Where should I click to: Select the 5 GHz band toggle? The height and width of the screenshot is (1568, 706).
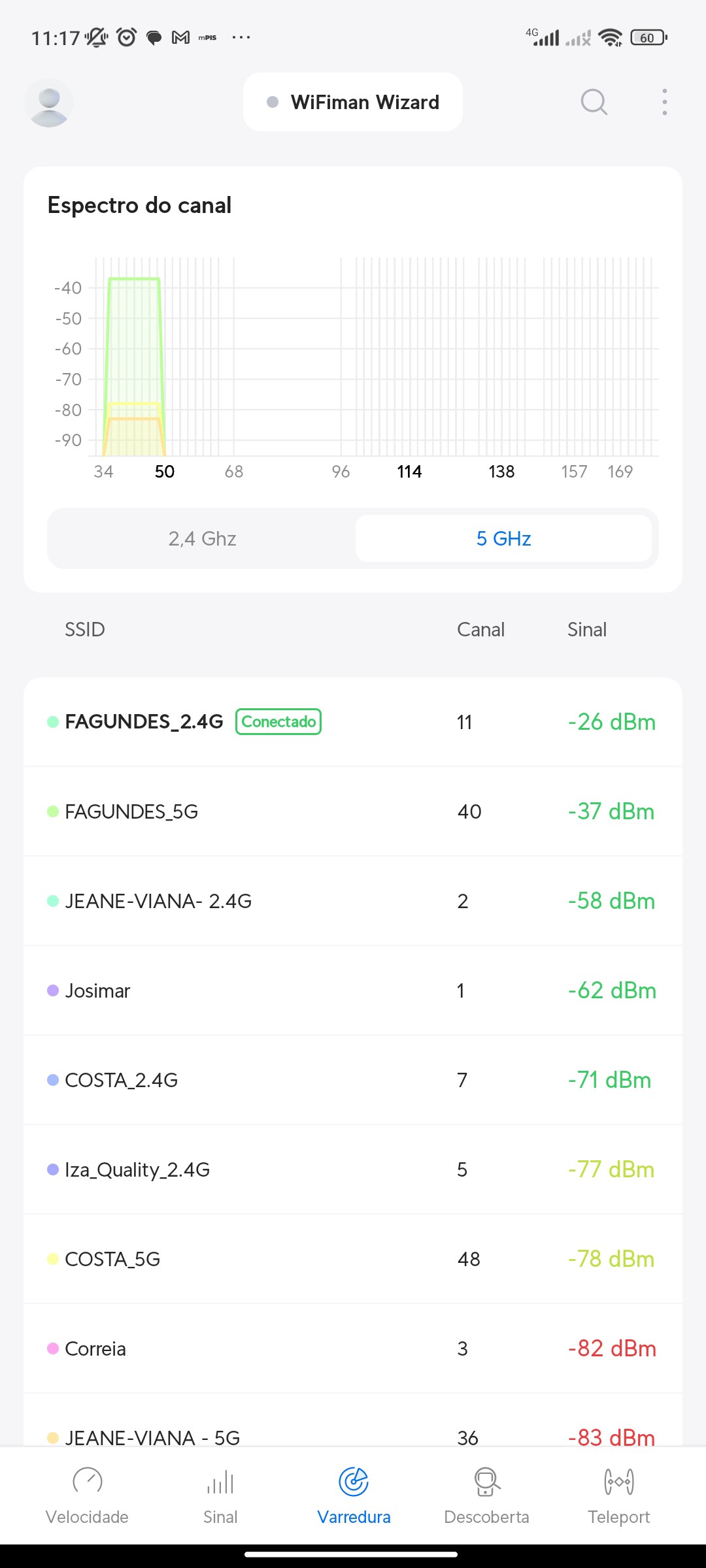pyautogui.click(x=503, y=538)
